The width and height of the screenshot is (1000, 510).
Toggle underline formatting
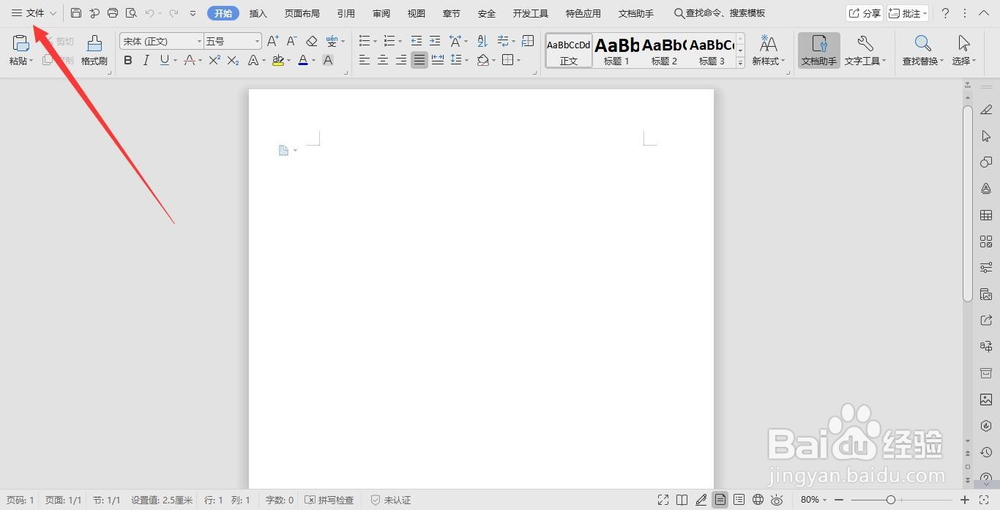(165, 61)
